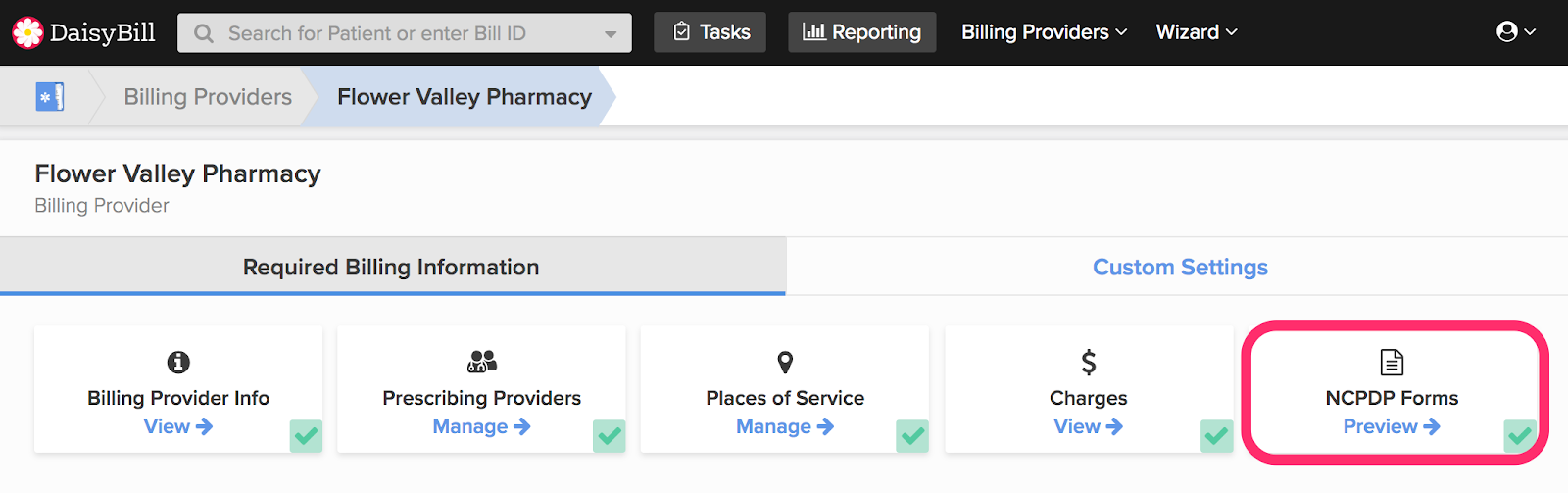The height and width of the screenshot is (493, 1568).
Task: Click the Places of Service map pin icon
Action: pos(785,363)
